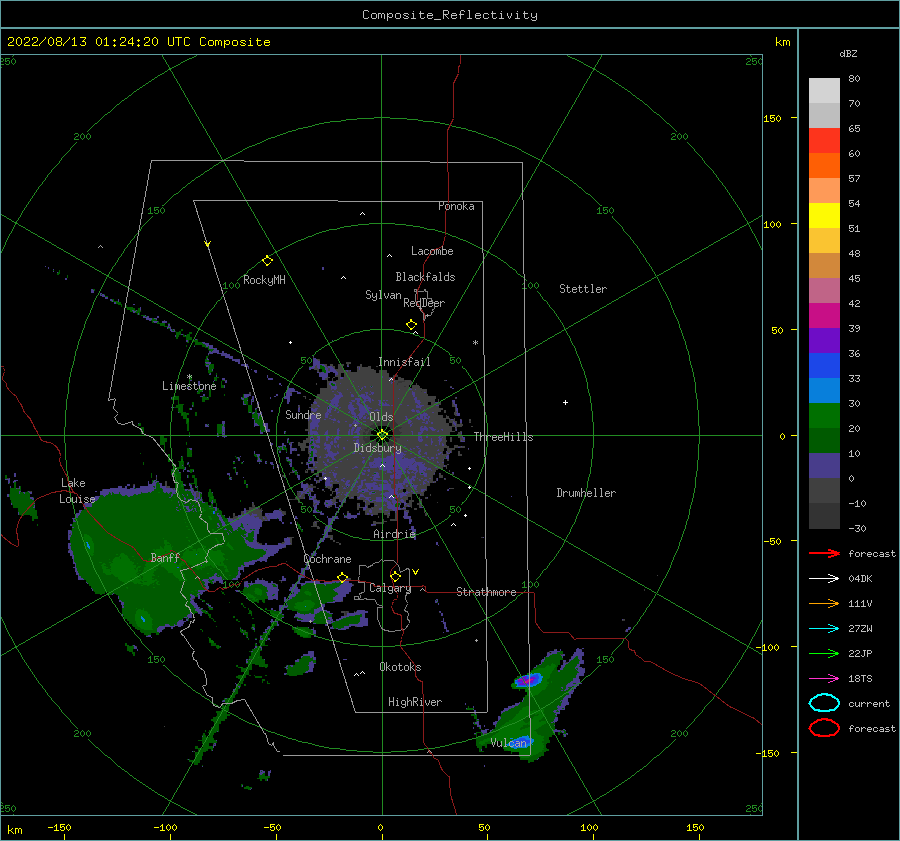This screenshot has height=841, width=900.
Task: Click the yellow V marker east of Calgary
Action: [x=415, y=572]
